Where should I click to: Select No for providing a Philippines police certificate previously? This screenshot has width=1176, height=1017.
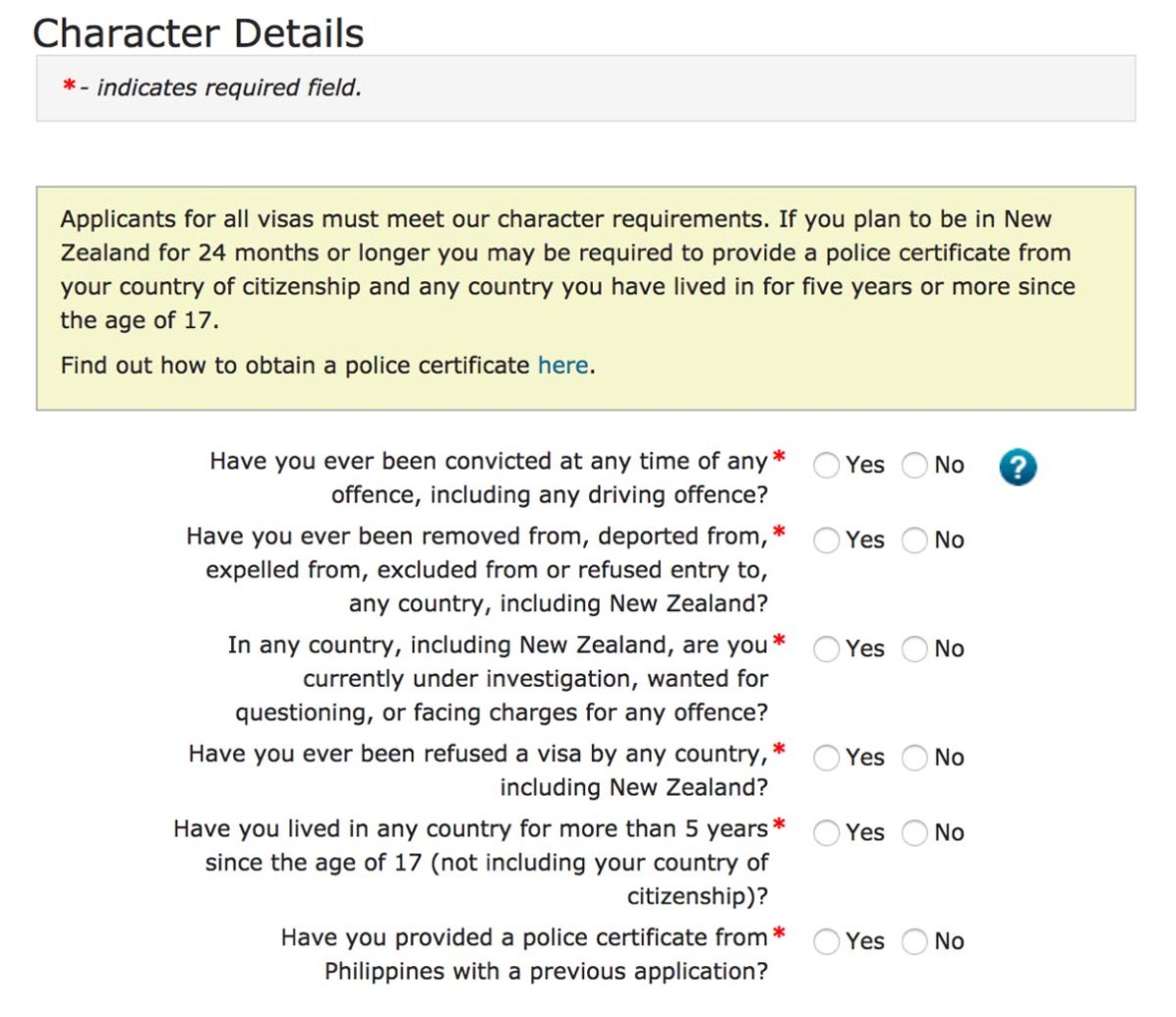point(914,941)
